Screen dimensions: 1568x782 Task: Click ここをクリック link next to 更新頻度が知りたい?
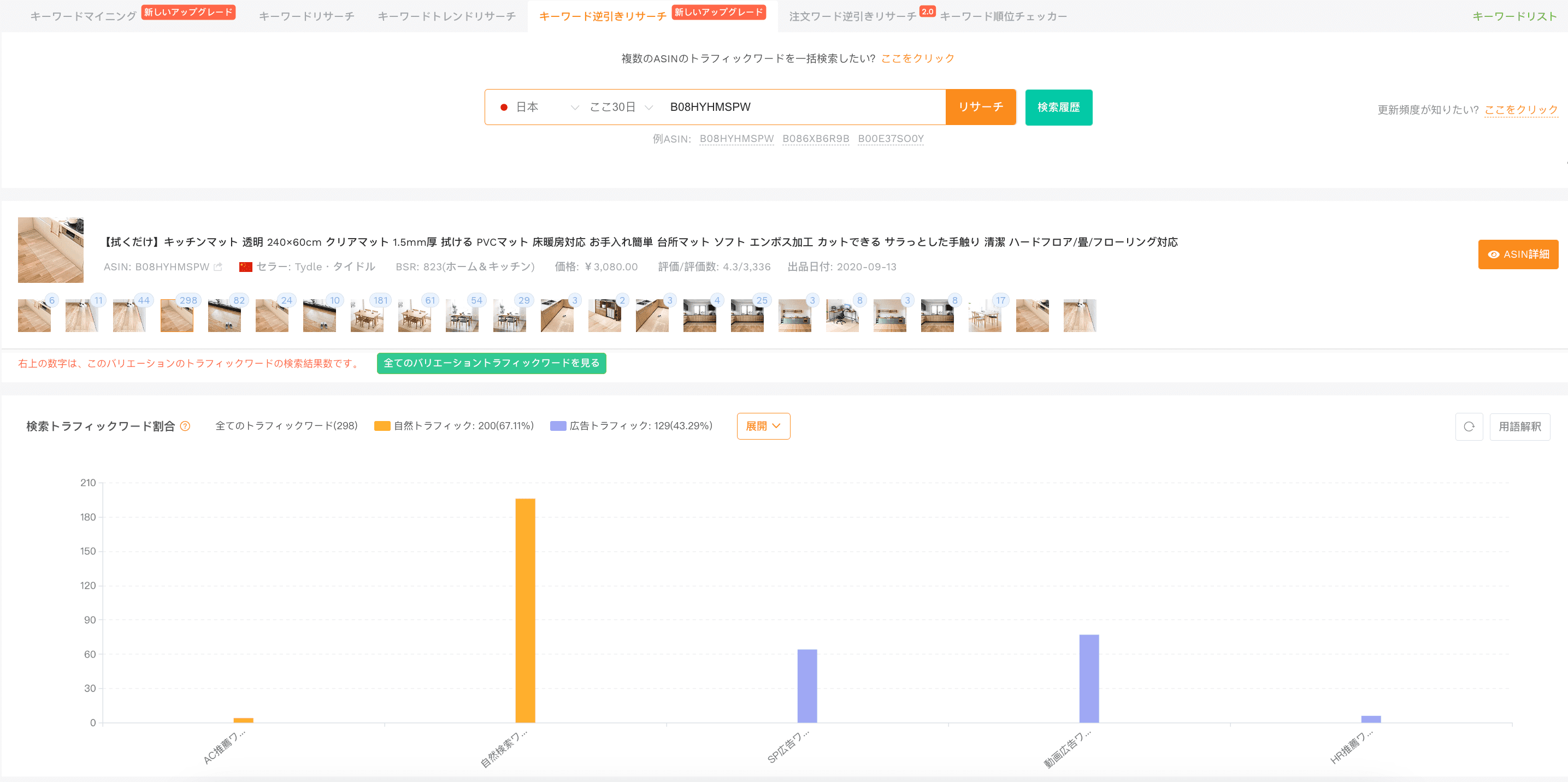[x=1521, y=110]
